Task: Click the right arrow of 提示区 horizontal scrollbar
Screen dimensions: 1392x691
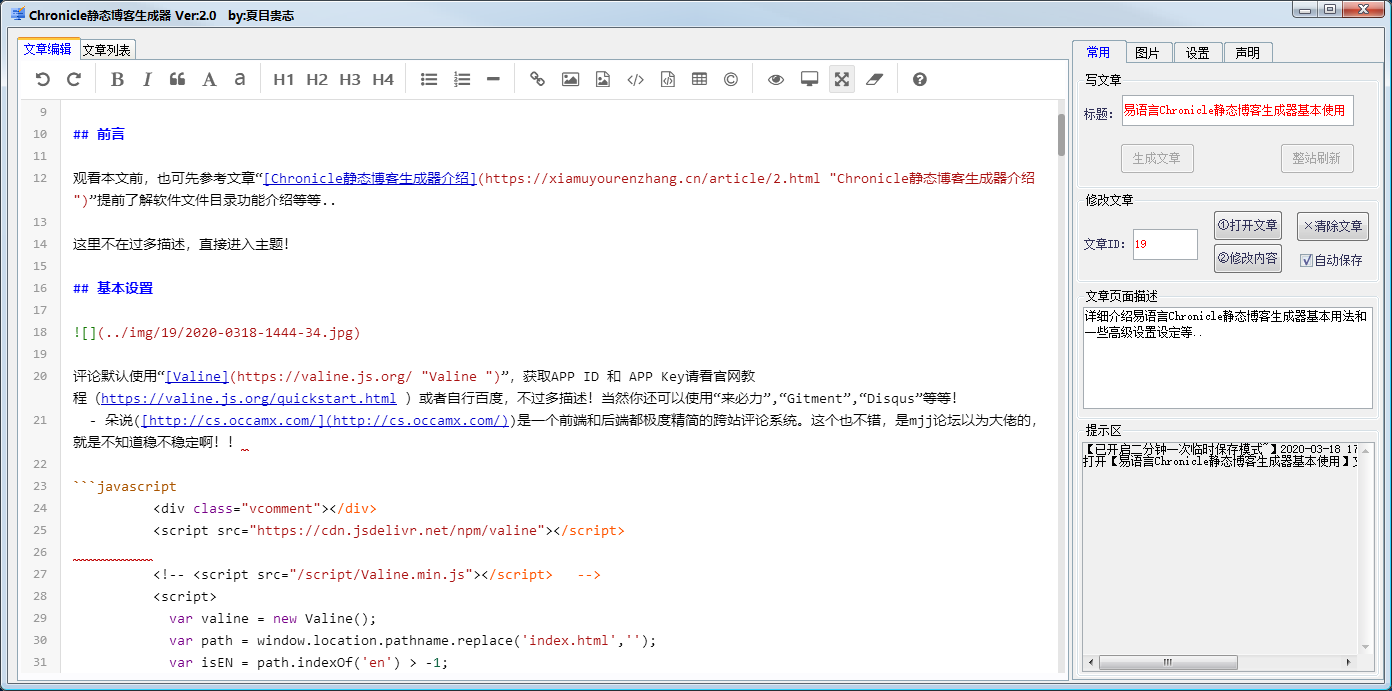Action: click(1351, 663)
